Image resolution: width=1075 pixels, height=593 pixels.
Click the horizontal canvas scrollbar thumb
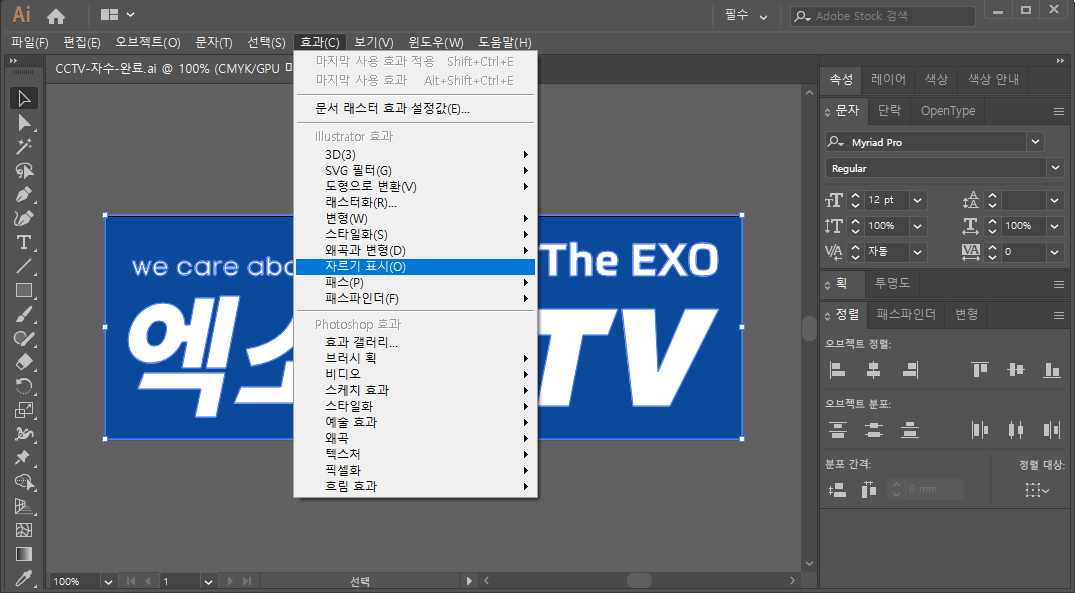(639, 581)
